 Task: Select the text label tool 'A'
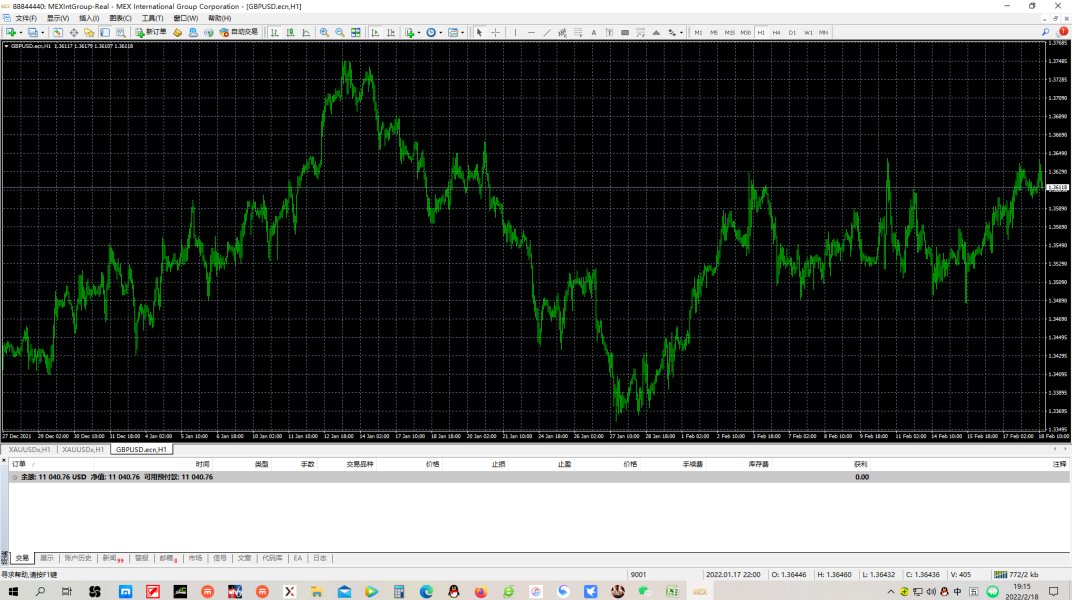point(594,32)
